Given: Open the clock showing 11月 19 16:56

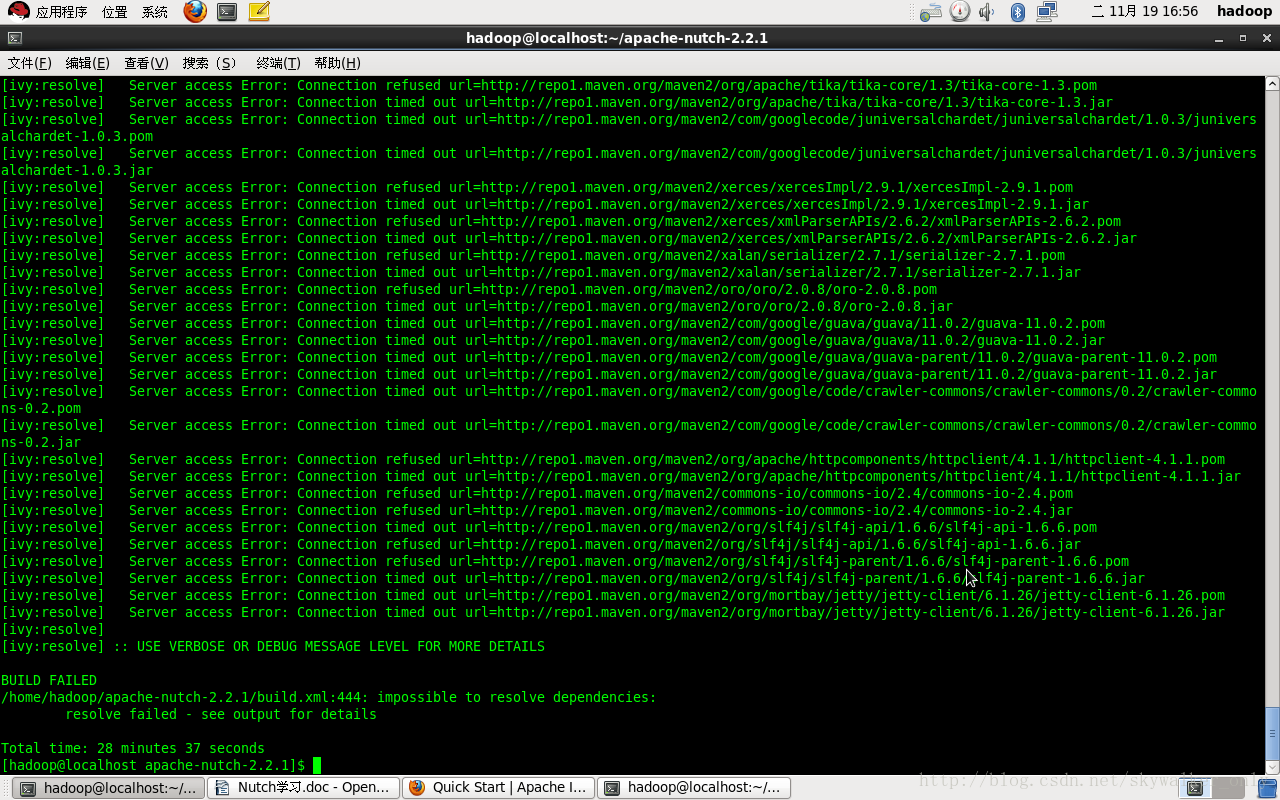Looking at the screenshot, I should point(1144,12).
